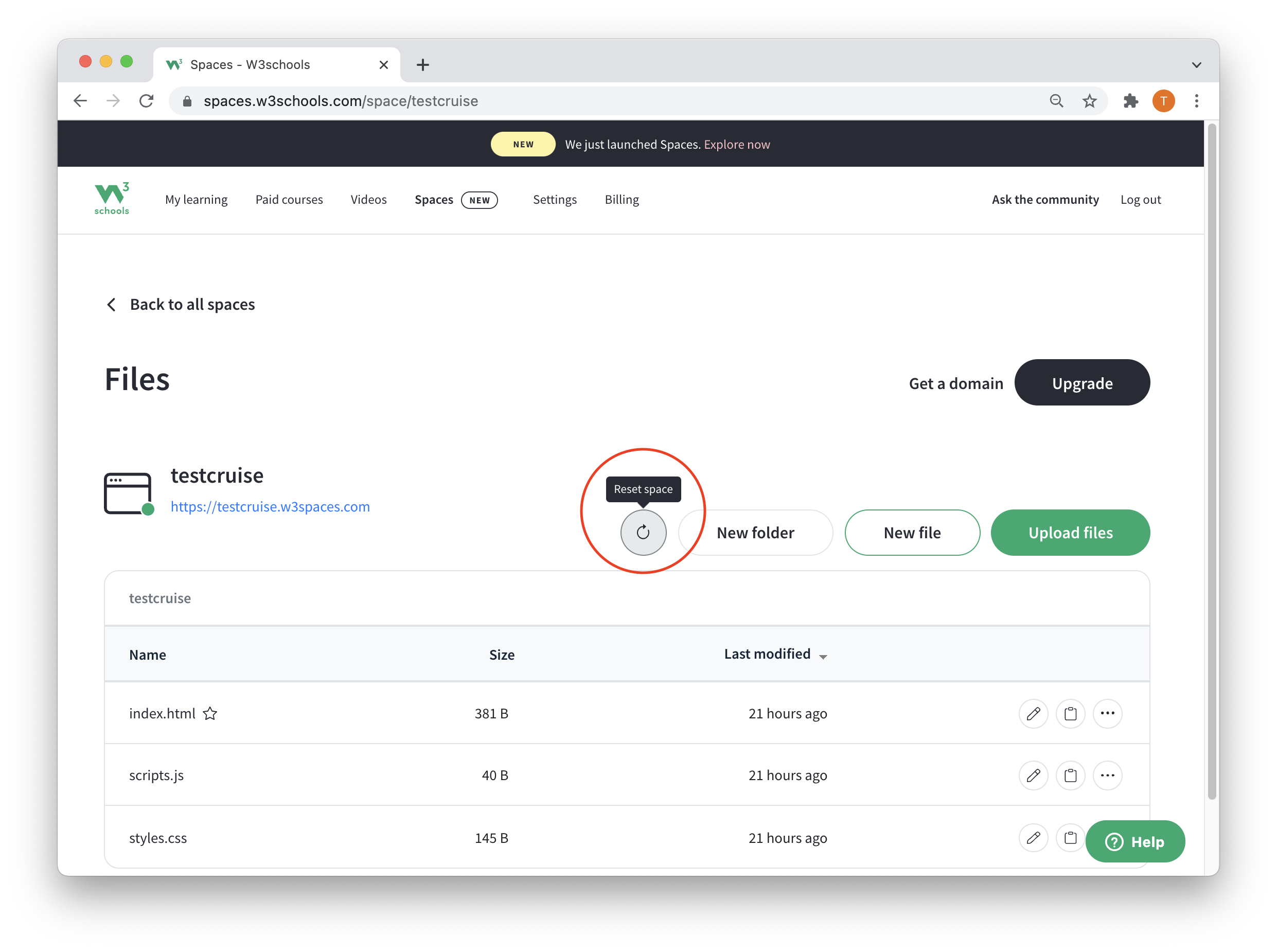The width and height of the screenshot is (1277, 952).
Task: Open the Settings navigation item
Action: pyautogui.click(x=554, y=199)
